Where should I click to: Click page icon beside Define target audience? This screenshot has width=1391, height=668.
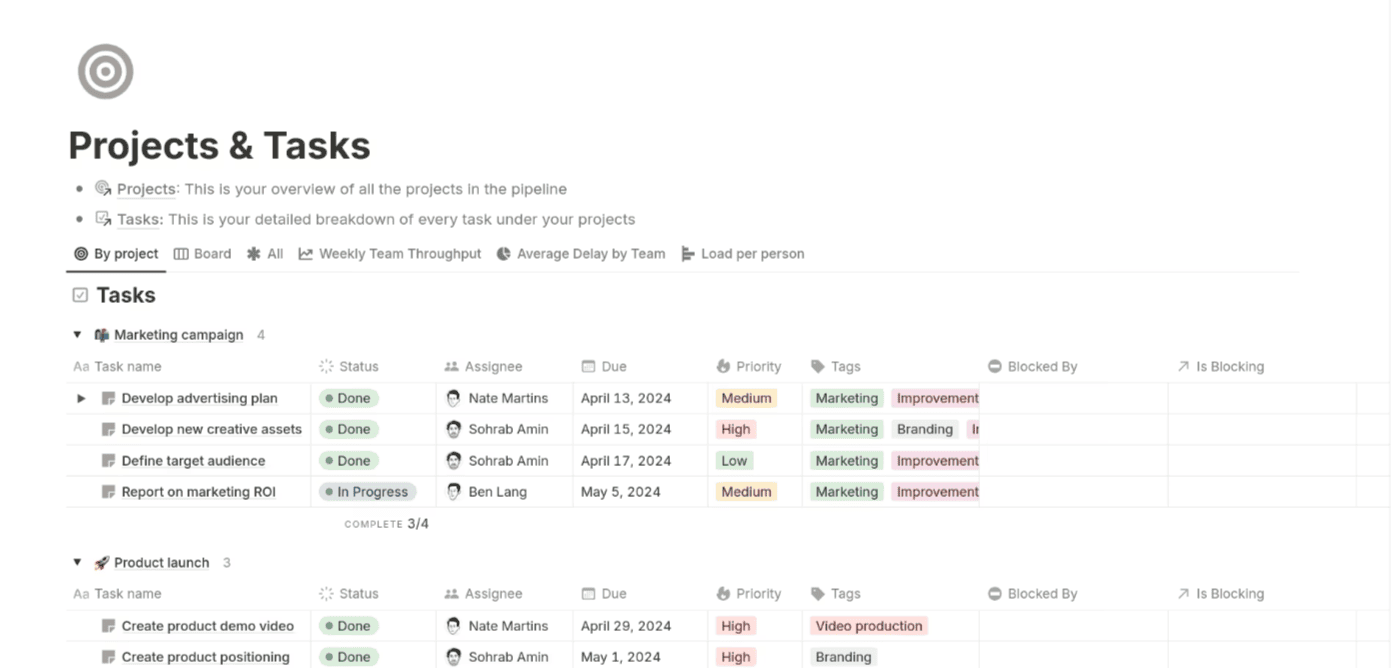point(108,461)
